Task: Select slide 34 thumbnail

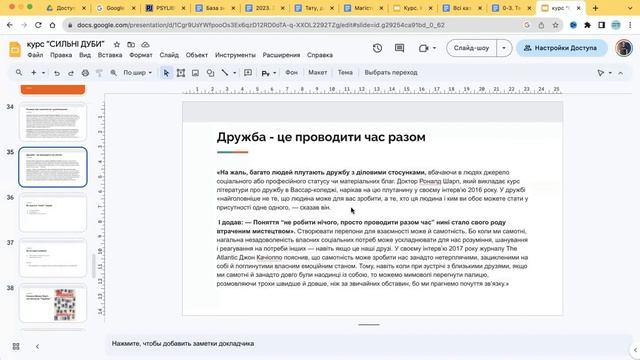Action: click(x=53, y=122)
